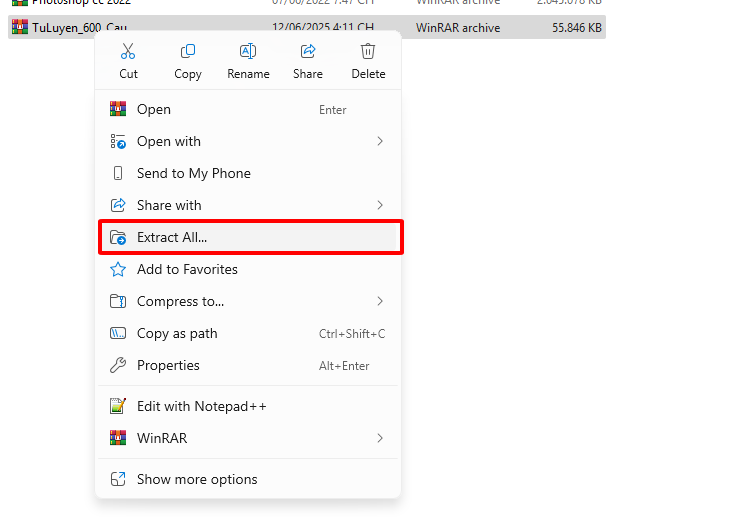
Task: Click the Notepad++ icon
Action: pos(118,406)
